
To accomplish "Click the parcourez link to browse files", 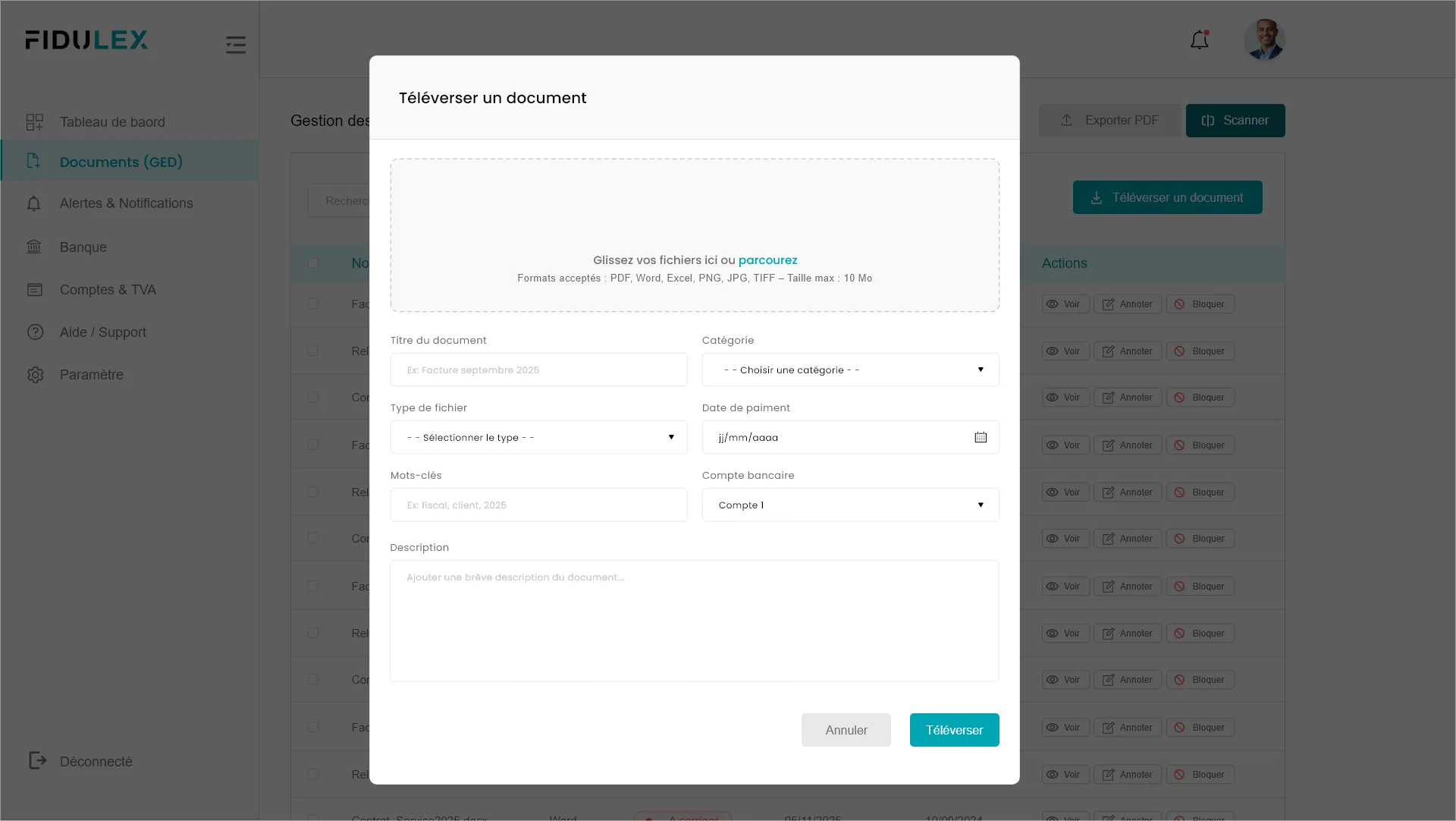I will (x=767, y=260).
